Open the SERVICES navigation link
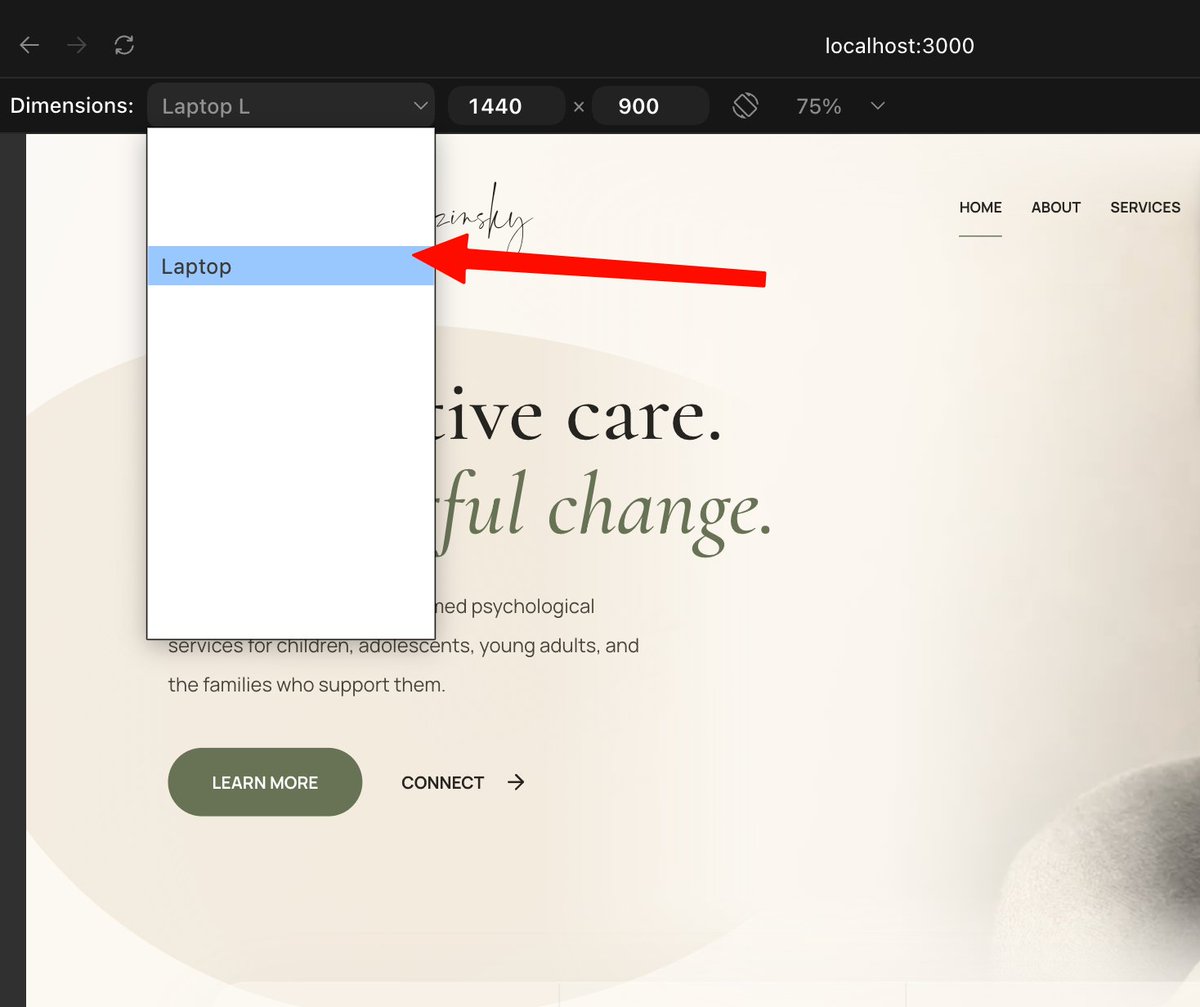 (1145, 208)
